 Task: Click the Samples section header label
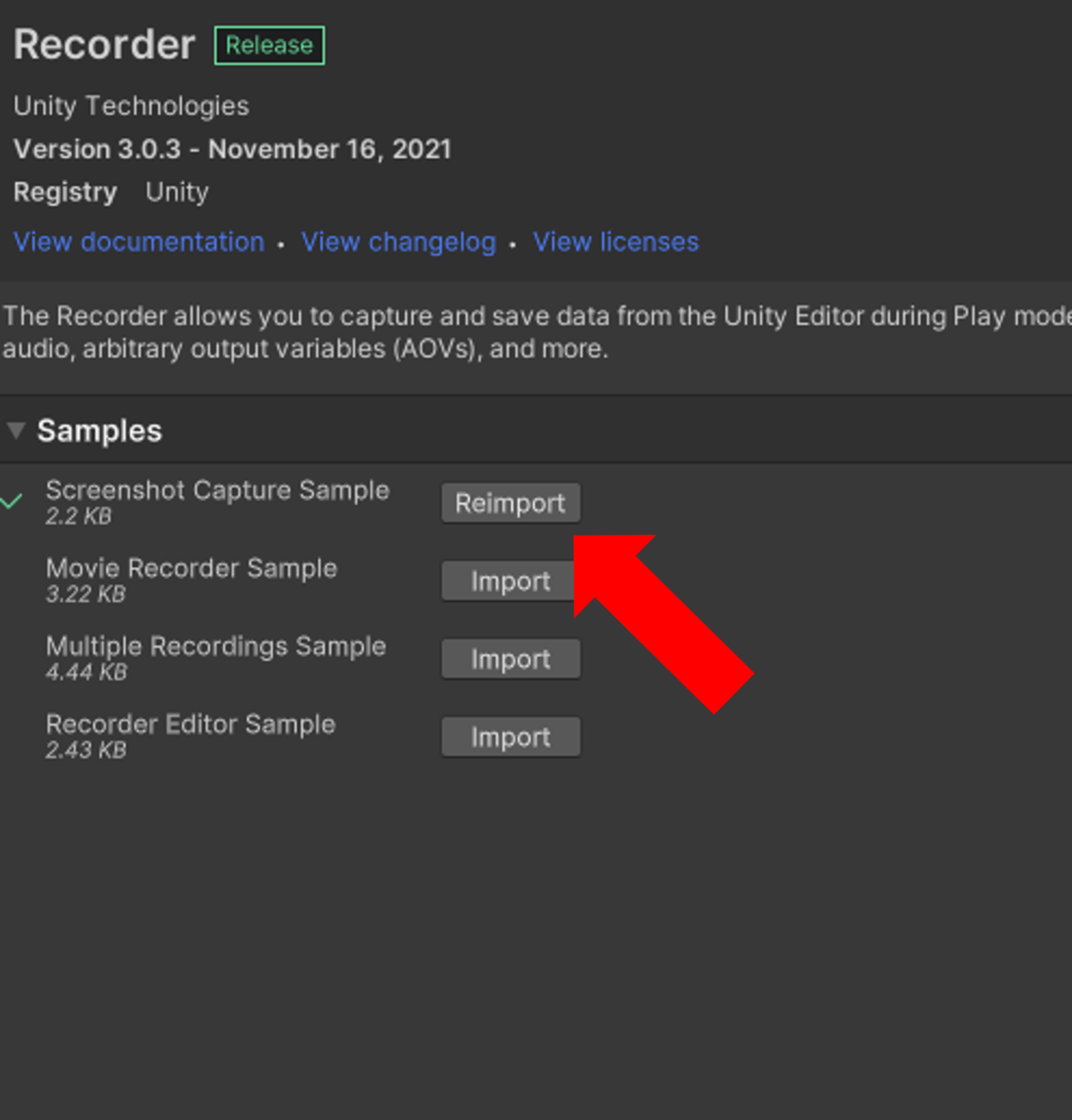tap(100, 430)
